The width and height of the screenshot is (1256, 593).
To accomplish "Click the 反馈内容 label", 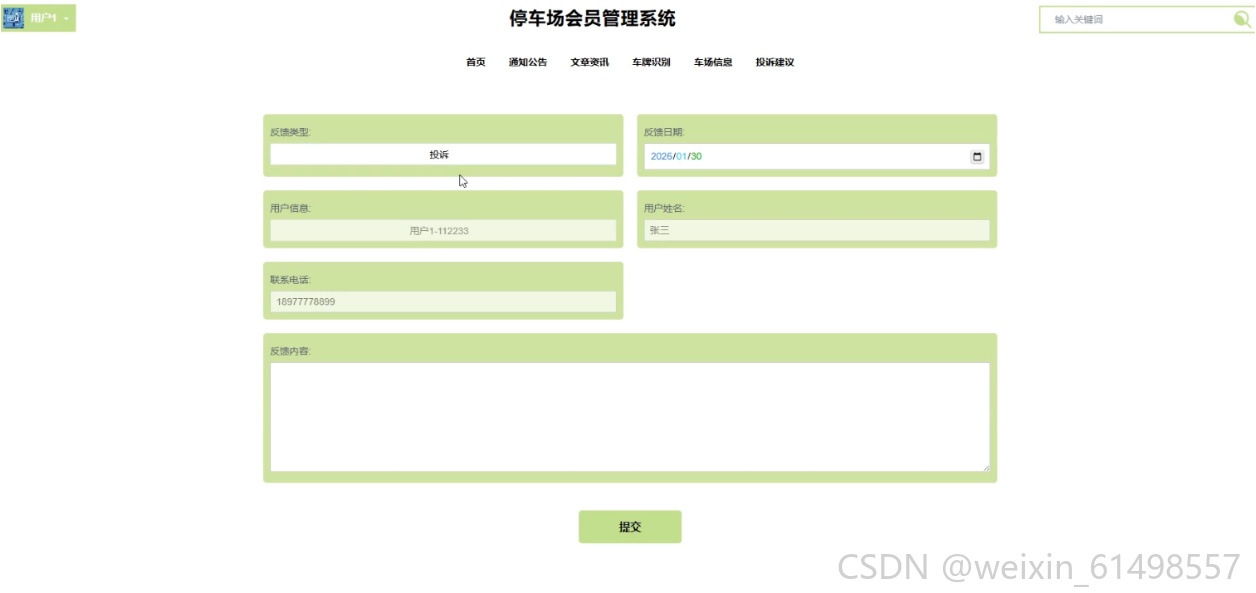I will [290, 351].
